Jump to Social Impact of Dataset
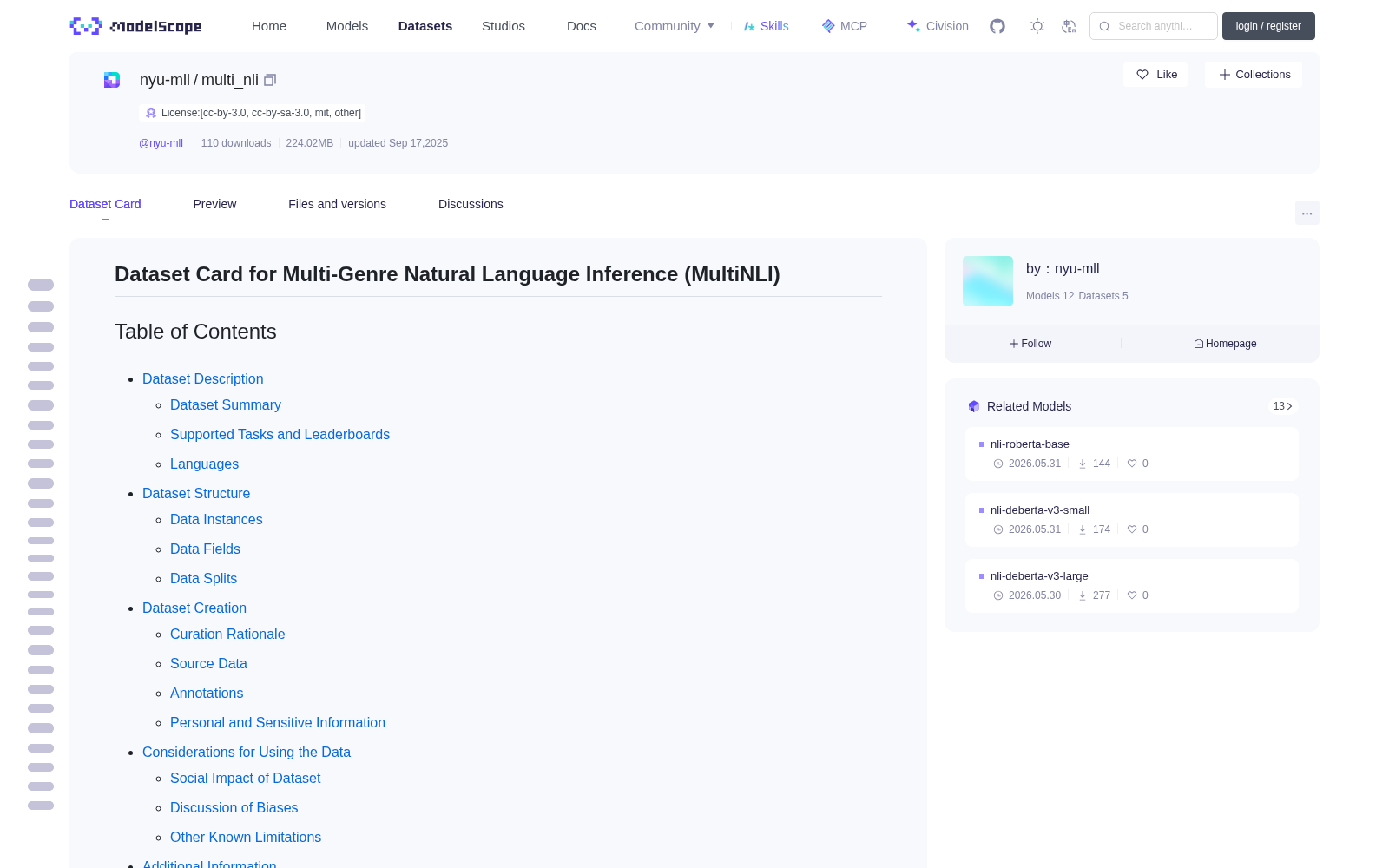This screenshot has height=868, width=1389. 245,778
